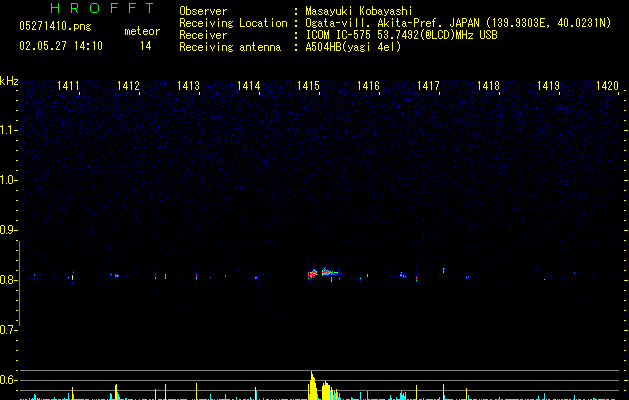
Task: Click time axis label 1419
Action: point(548,86)
